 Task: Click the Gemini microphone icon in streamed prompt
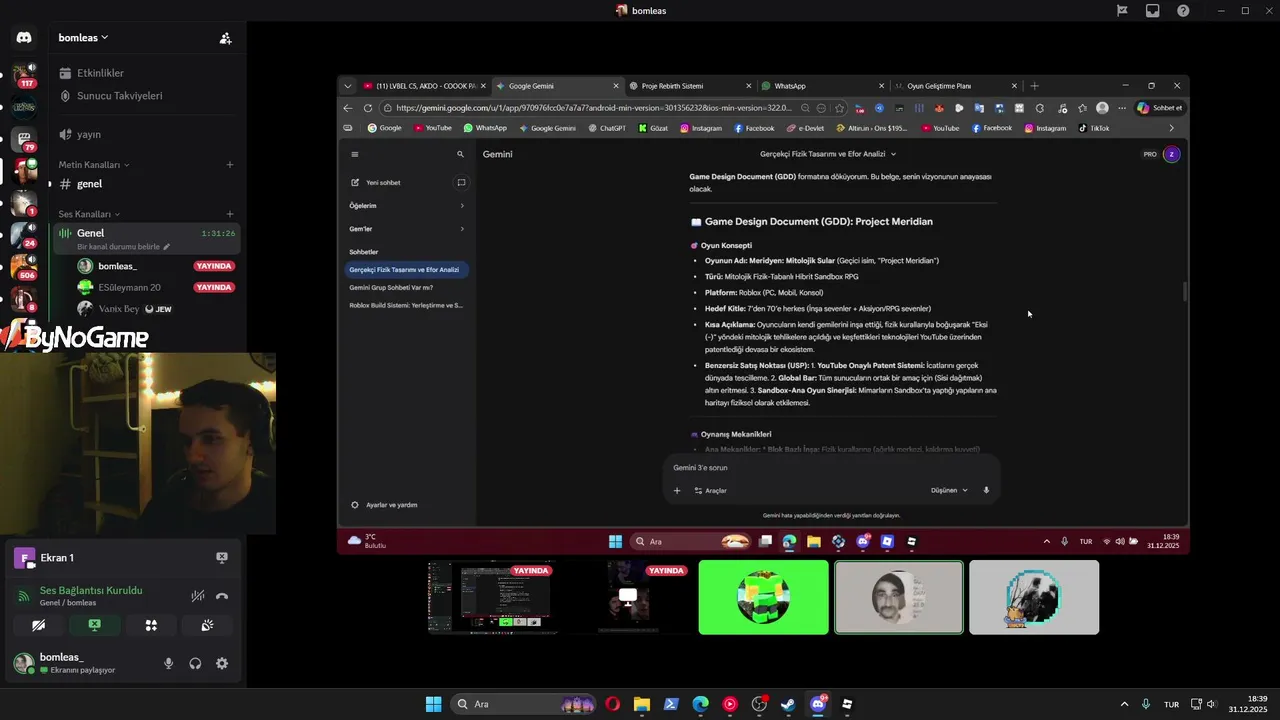click(986, 490)
